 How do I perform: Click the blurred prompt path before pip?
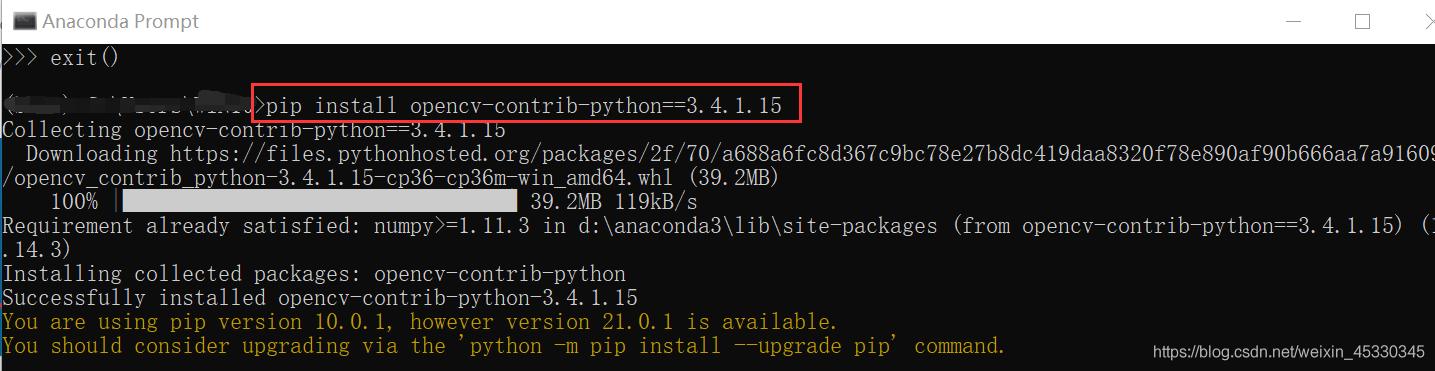pos(132,104)
